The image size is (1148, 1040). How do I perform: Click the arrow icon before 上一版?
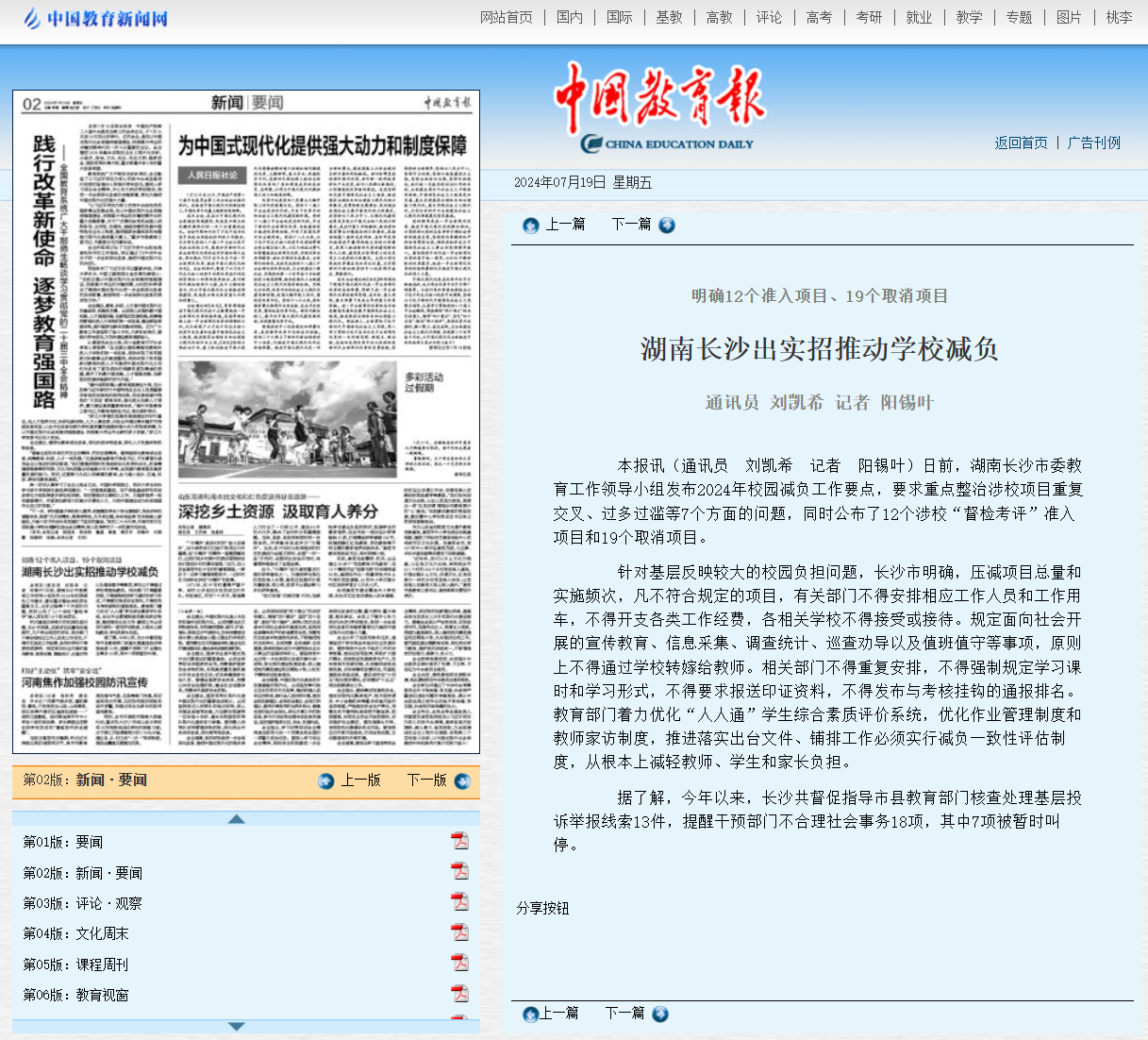[x=326, y=781]
